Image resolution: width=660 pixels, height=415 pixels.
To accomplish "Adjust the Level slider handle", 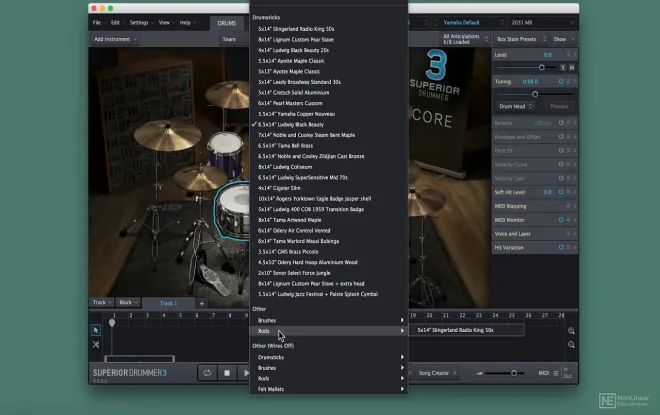I will (542, 67).
